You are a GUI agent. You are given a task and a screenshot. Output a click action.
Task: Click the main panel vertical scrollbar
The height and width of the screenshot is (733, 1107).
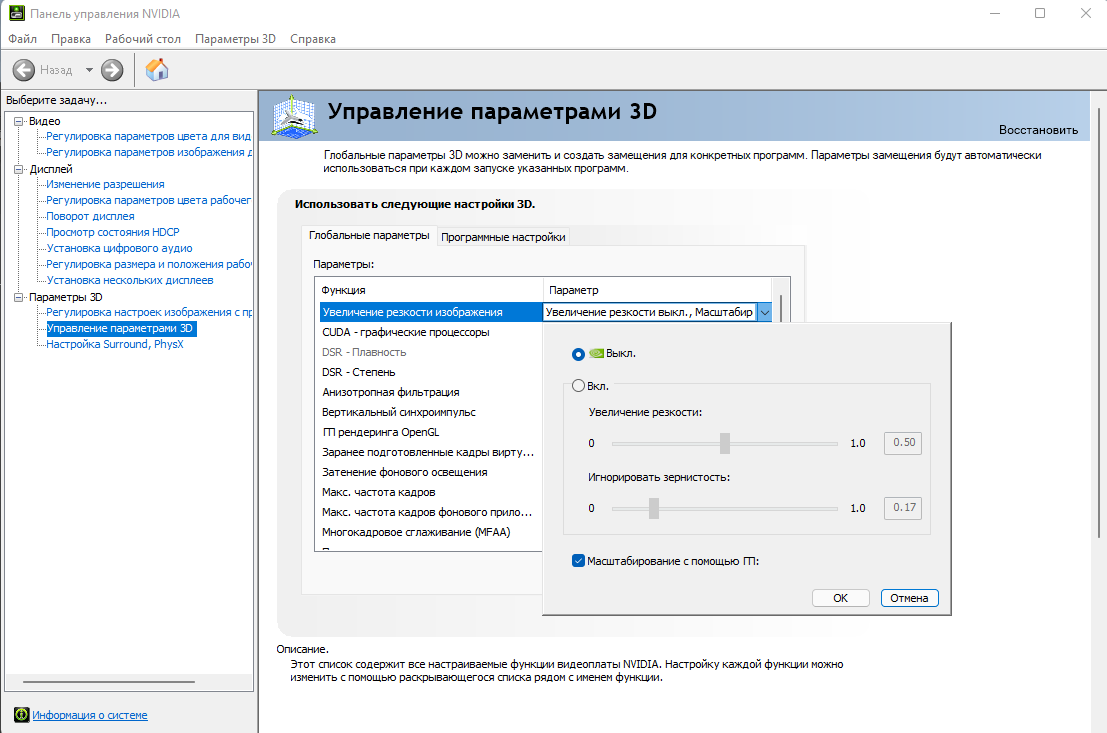[1099, 321]
